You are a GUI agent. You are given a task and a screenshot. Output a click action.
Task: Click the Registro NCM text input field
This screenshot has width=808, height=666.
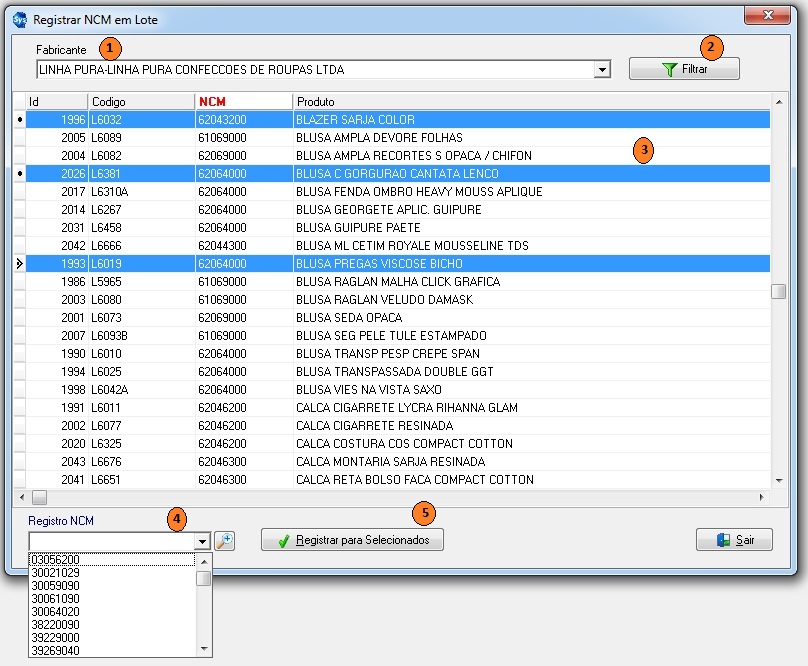point(111,541)
